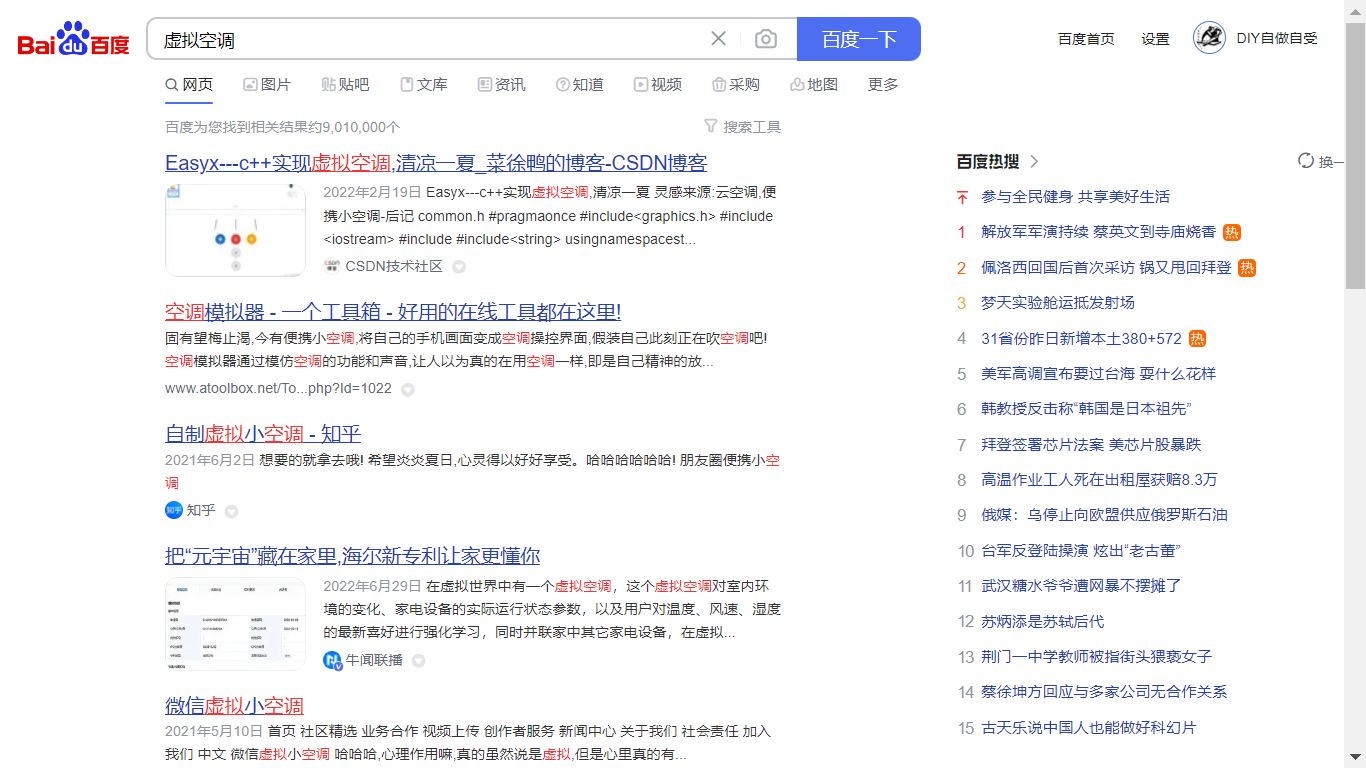Open 空调模拟器 一个工具箱 result
The width and height of the screenshot is (1366, 768).
point(393,311)
